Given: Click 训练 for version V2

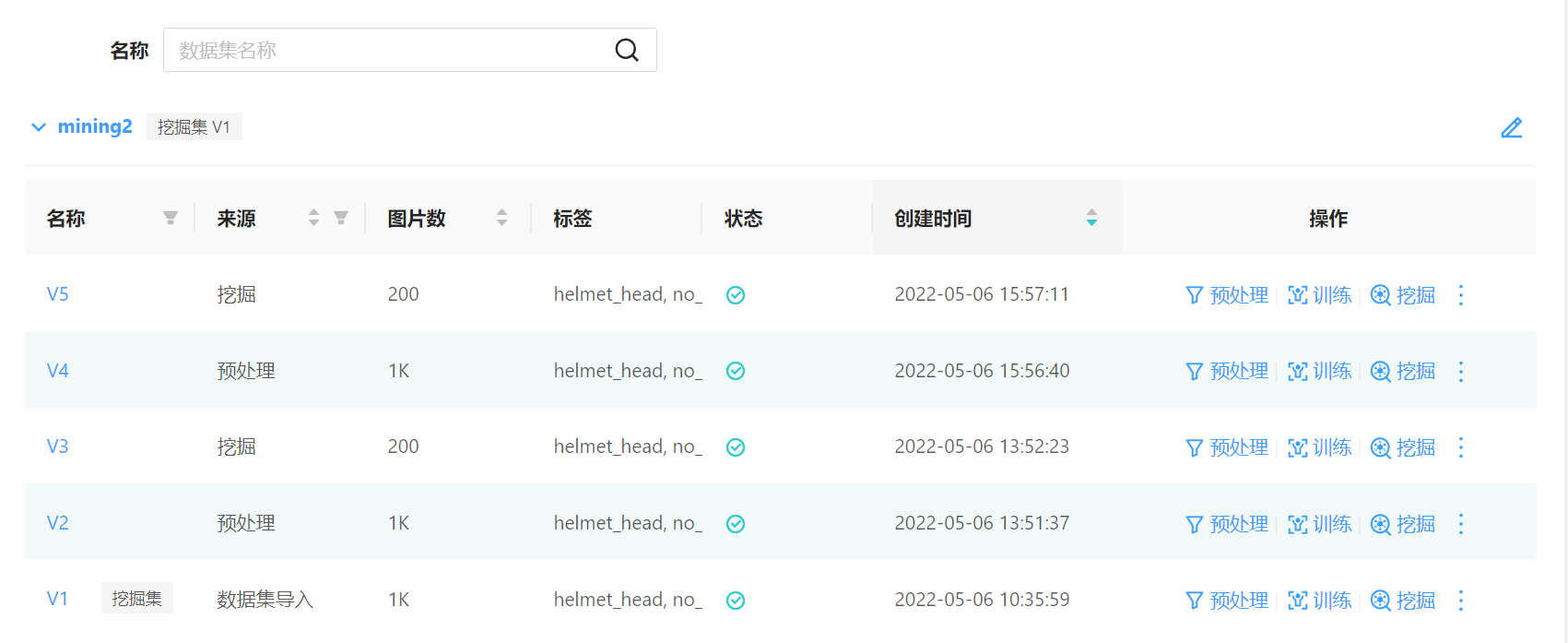Looking at the screenshot, I should click(x=1320, y=524).
